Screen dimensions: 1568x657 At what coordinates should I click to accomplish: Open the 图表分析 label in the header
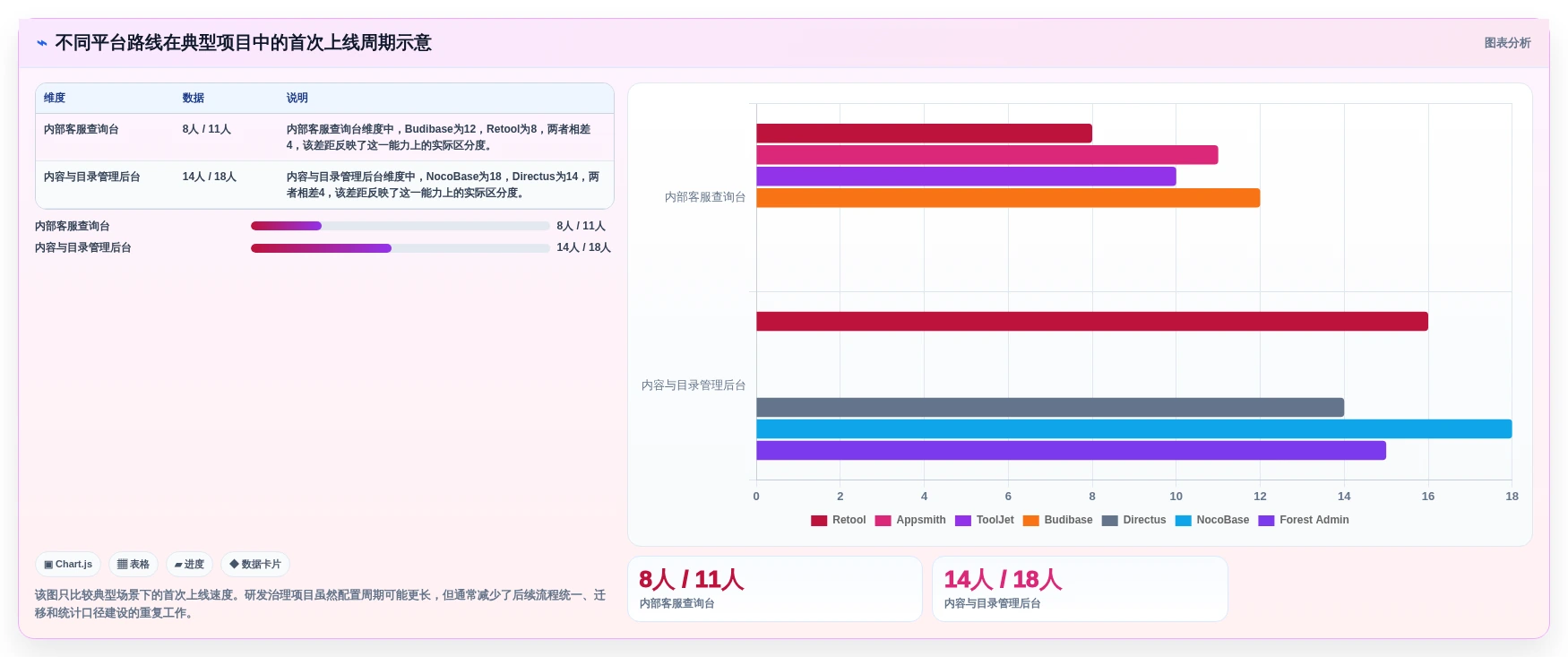click(x=1507, y=43)
